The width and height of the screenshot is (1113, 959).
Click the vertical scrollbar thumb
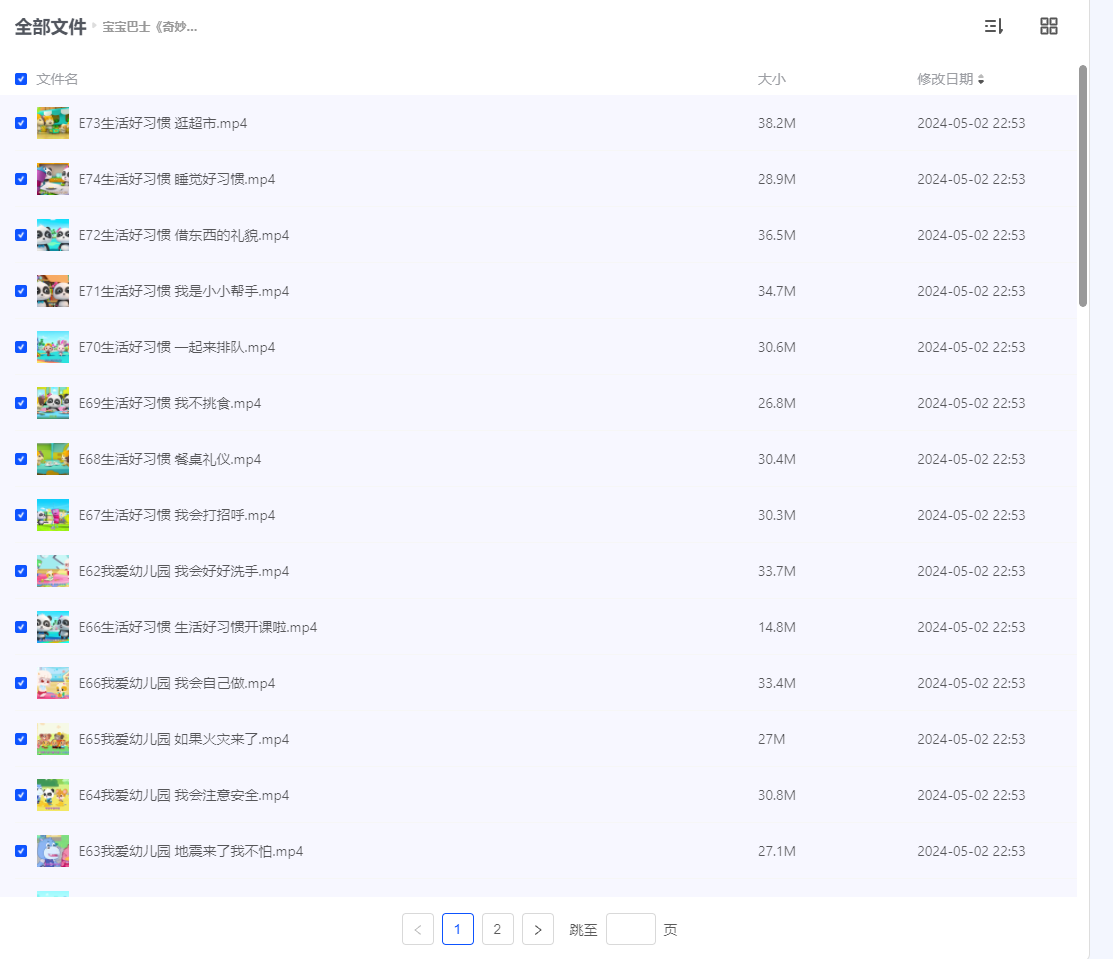1082,185
